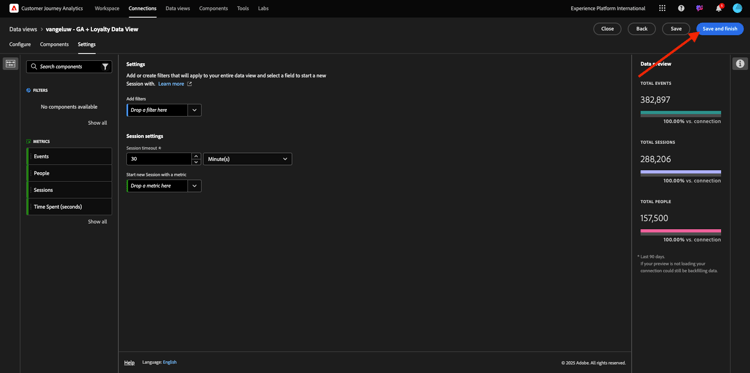The image size is (750, 373).
Task: Click the Drop a filter here field
Action: (157, 110)
